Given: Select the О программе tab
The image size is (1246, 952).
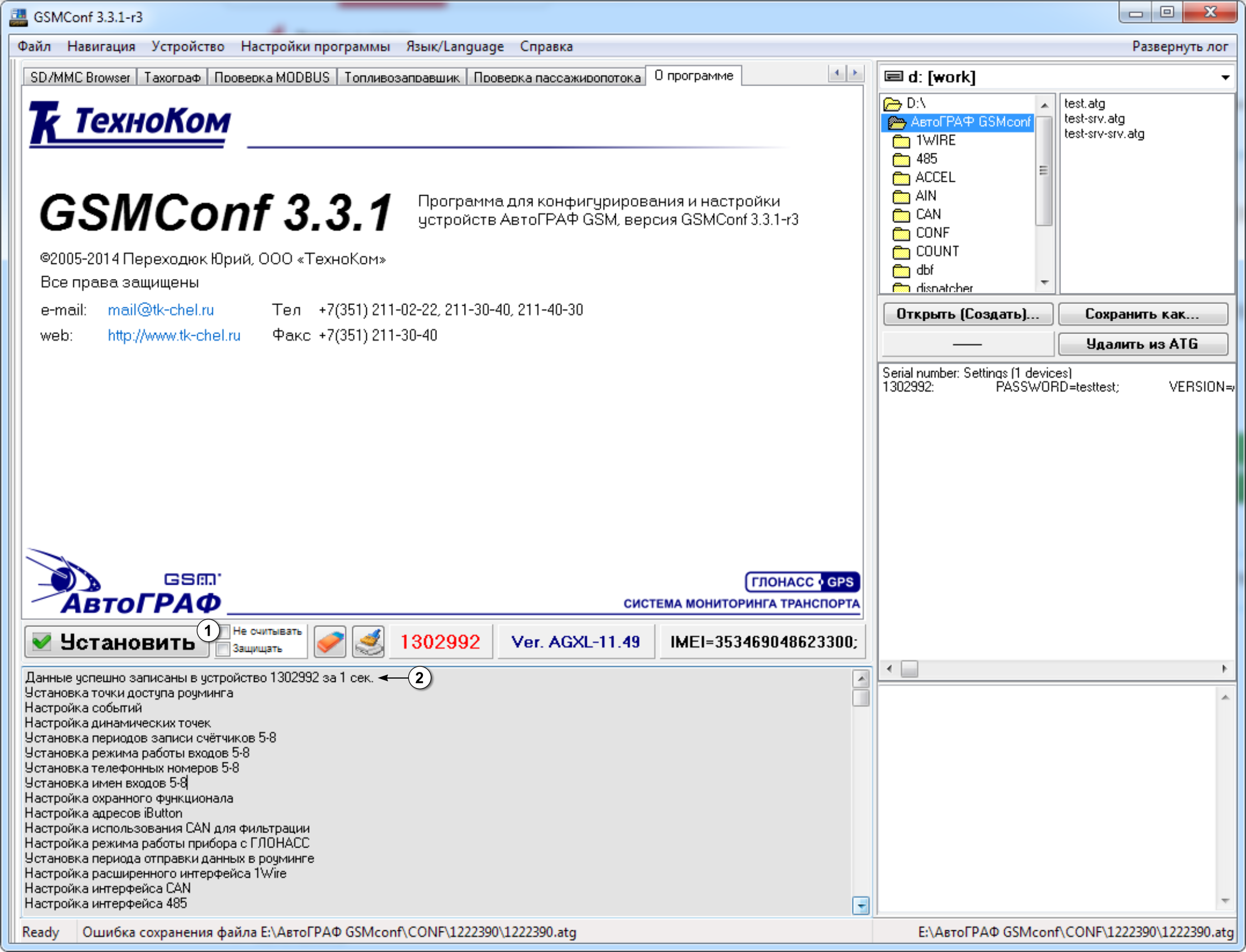Looking at the screenshot, I should coord(694,76).
